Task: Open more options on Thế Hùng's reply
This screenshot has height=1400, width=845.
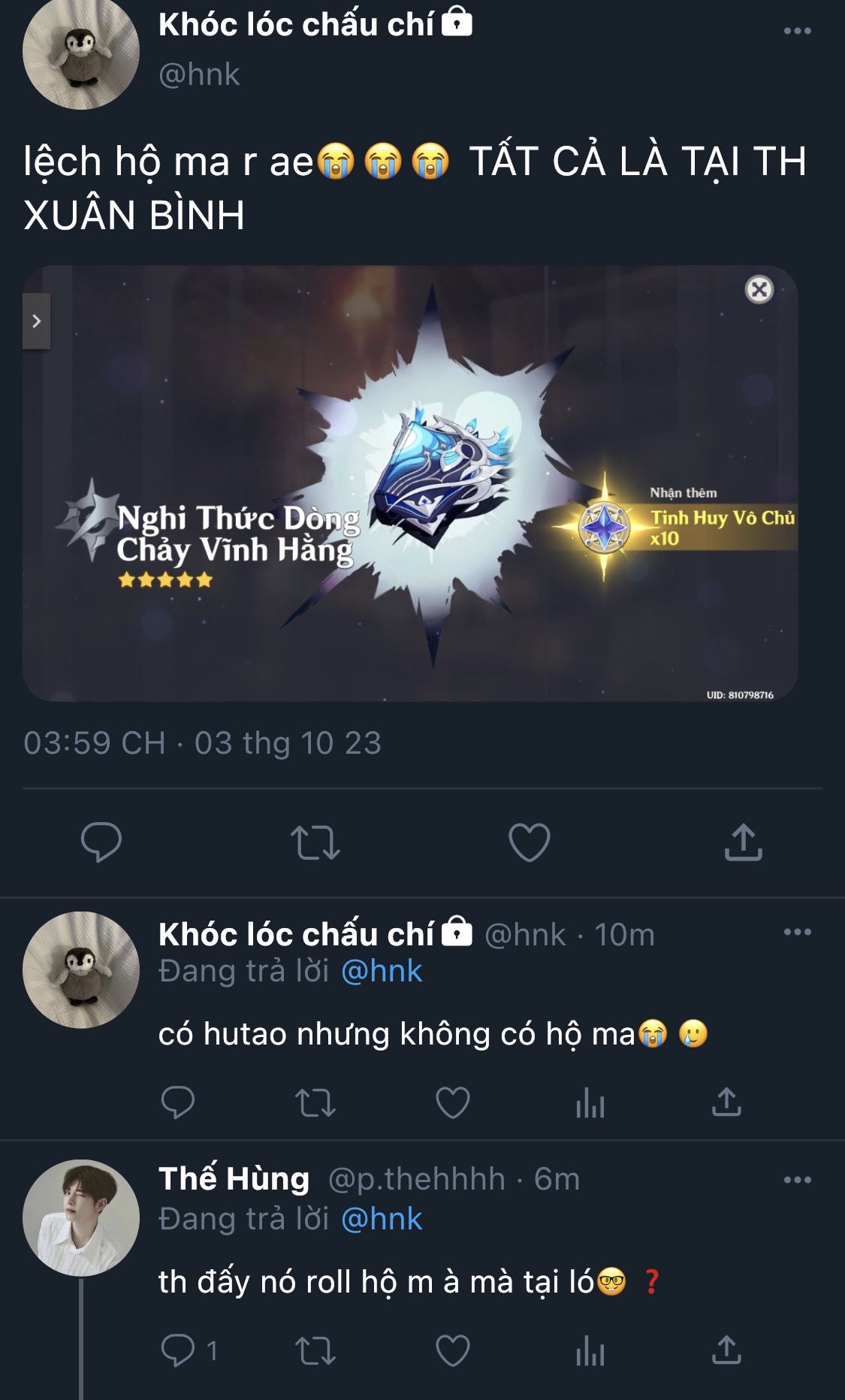Action: (797, 1180)
